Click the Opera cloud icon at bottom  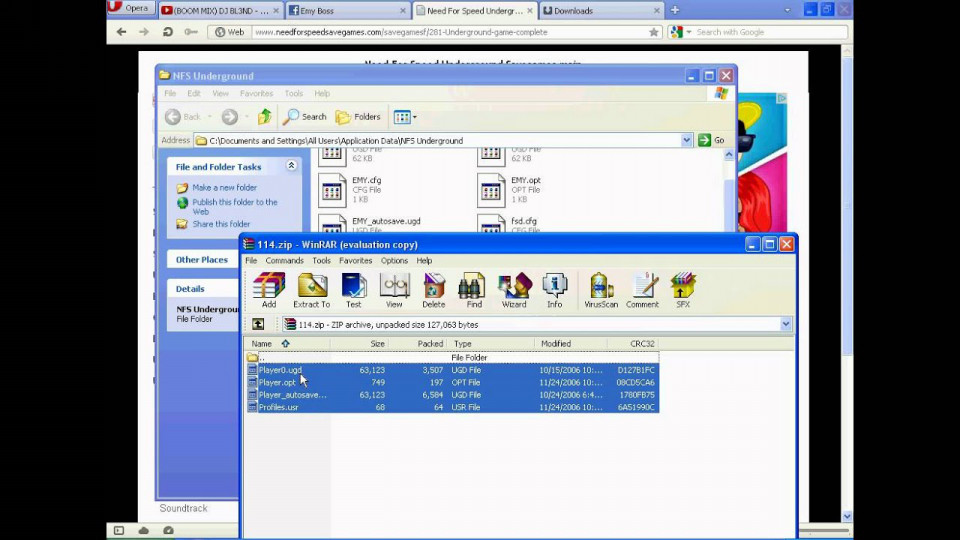143,530
